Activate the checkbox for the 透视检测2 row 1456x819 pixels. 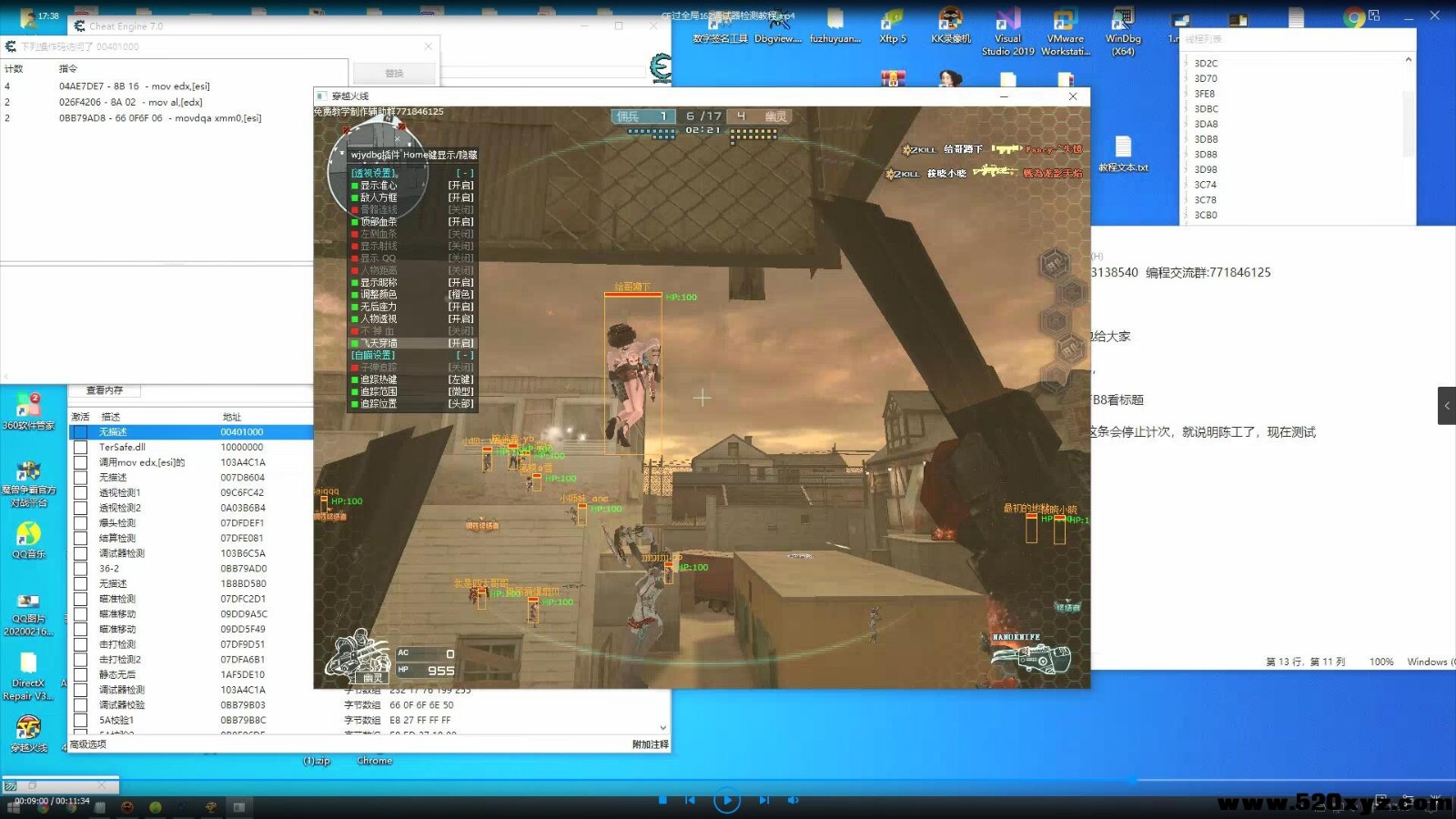pos(81,508)
